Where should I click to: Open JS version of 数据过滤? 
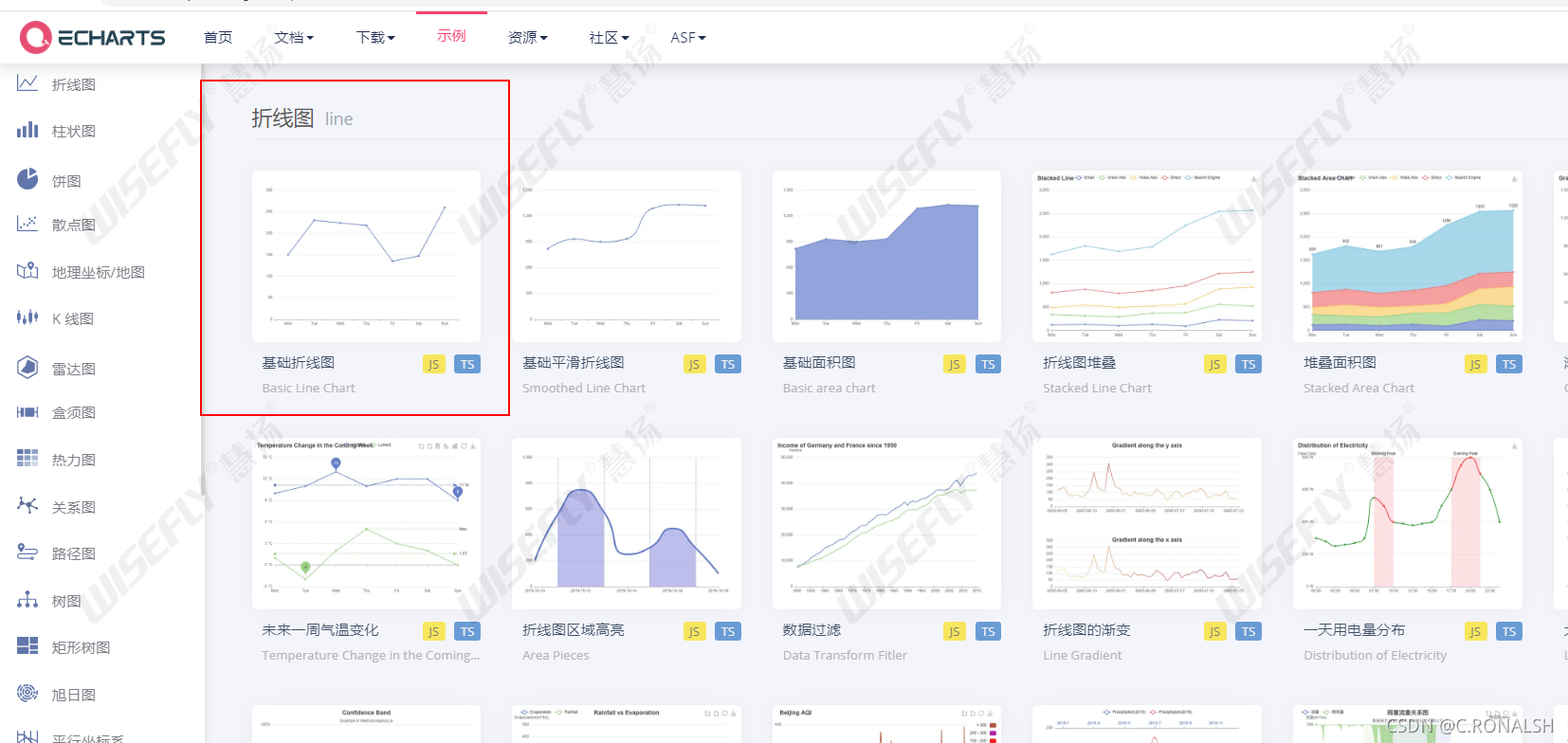(x=954, y=631)
